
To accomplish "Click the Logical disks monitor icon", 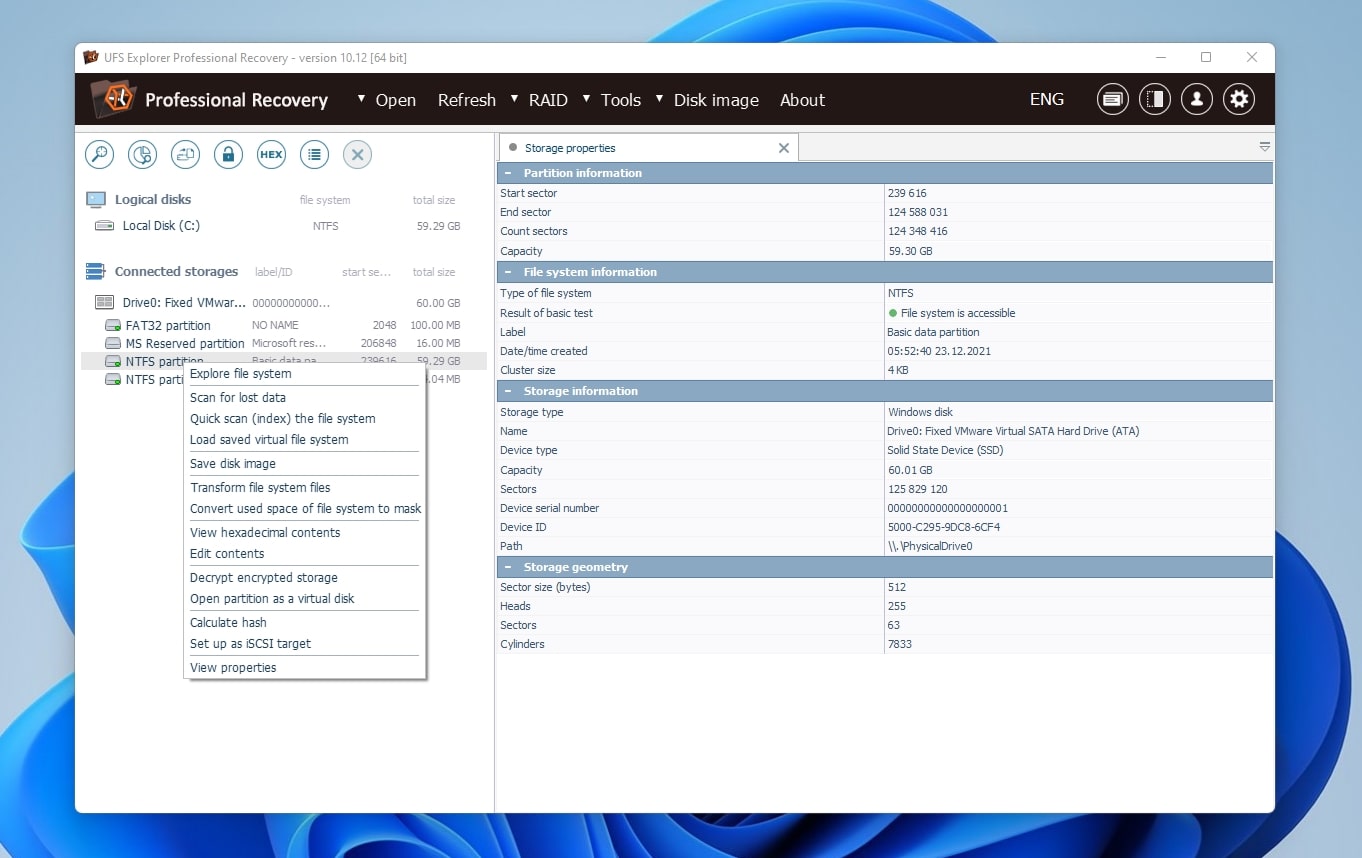I will tap(96, 199).
